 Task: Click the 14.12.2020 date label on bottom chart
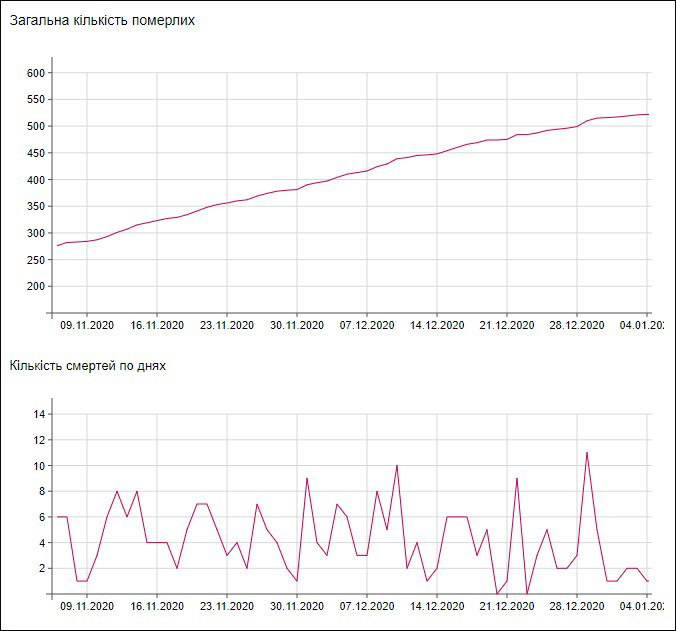pyautogui.click(x=437, y=606)
